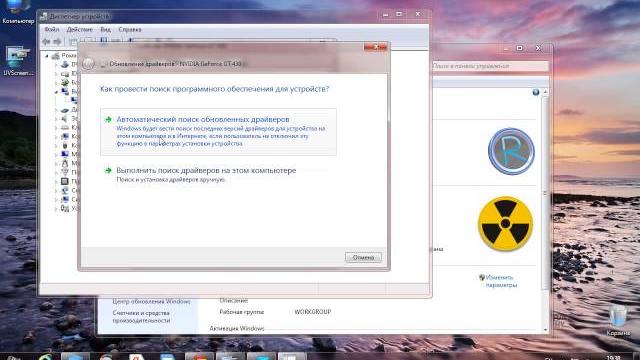640x360 pixels.
Task: Select the speaker icon in device tree
Action: point(65,118)
